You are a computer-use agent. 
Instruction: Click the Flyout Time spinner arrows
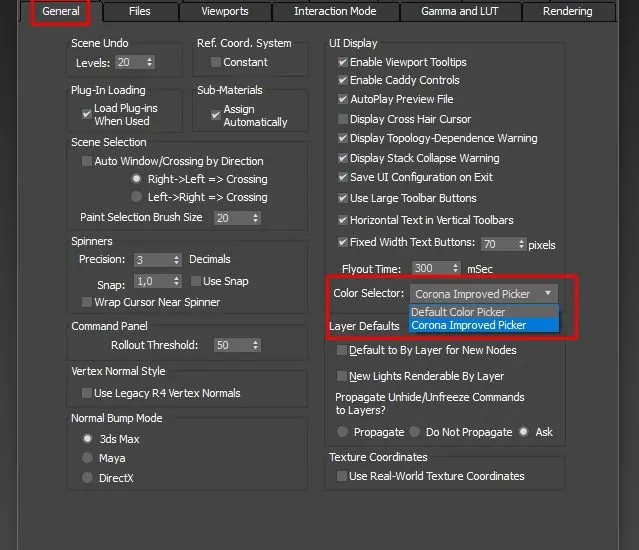tap(457, 269)
